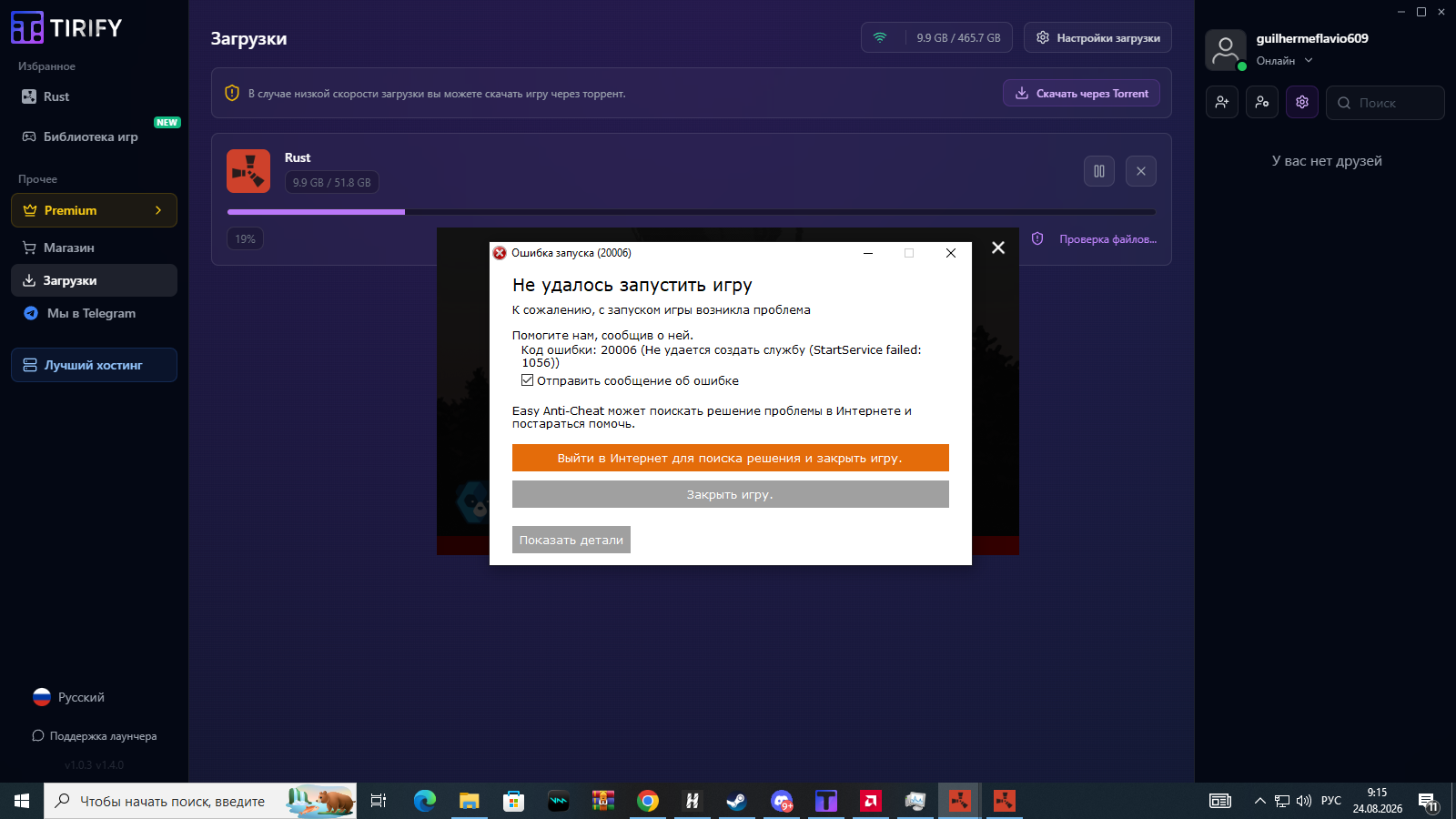The width and height of the screenshot is (1456, 819).
Task: Click the Проверка файлов... status text
Action: (x=1107, y=239)
